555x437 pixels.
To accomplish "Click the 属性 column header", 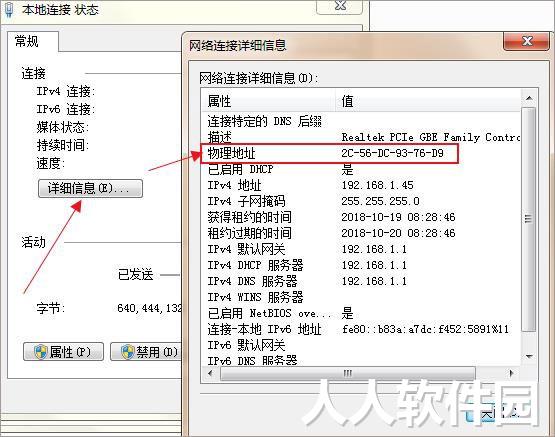I will tap(268, 101).
